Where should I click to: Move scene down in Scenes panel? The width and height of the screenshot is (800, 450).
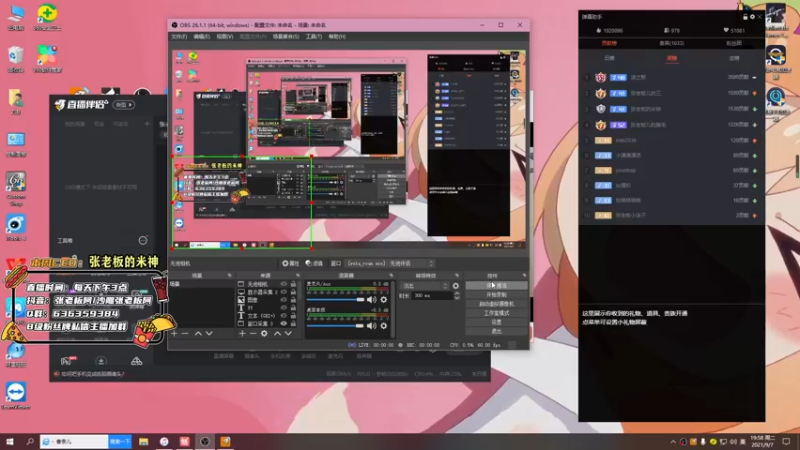(x=209, y=334)
